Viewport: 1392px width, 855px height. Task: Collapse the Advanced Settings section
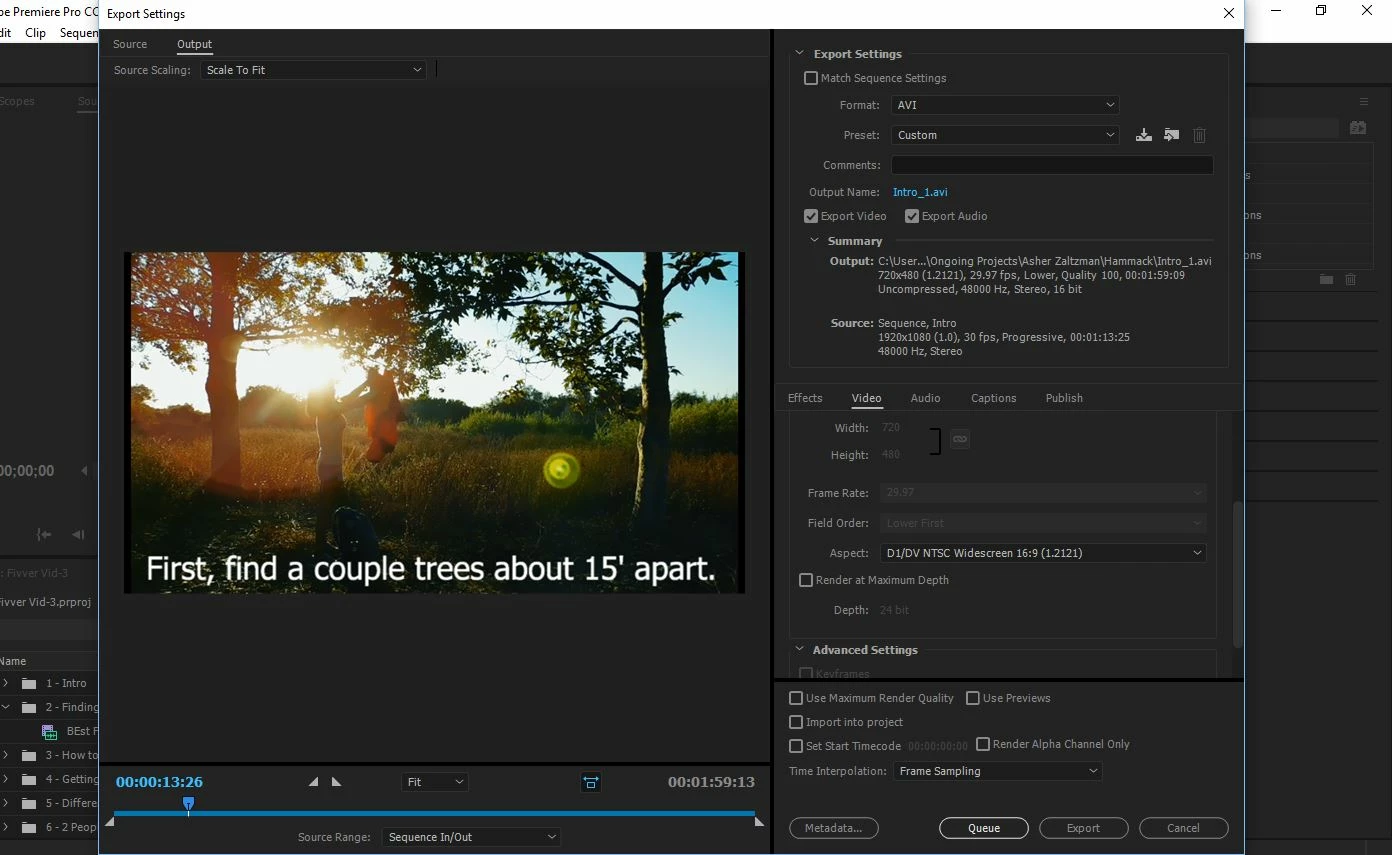pos(799,650)
